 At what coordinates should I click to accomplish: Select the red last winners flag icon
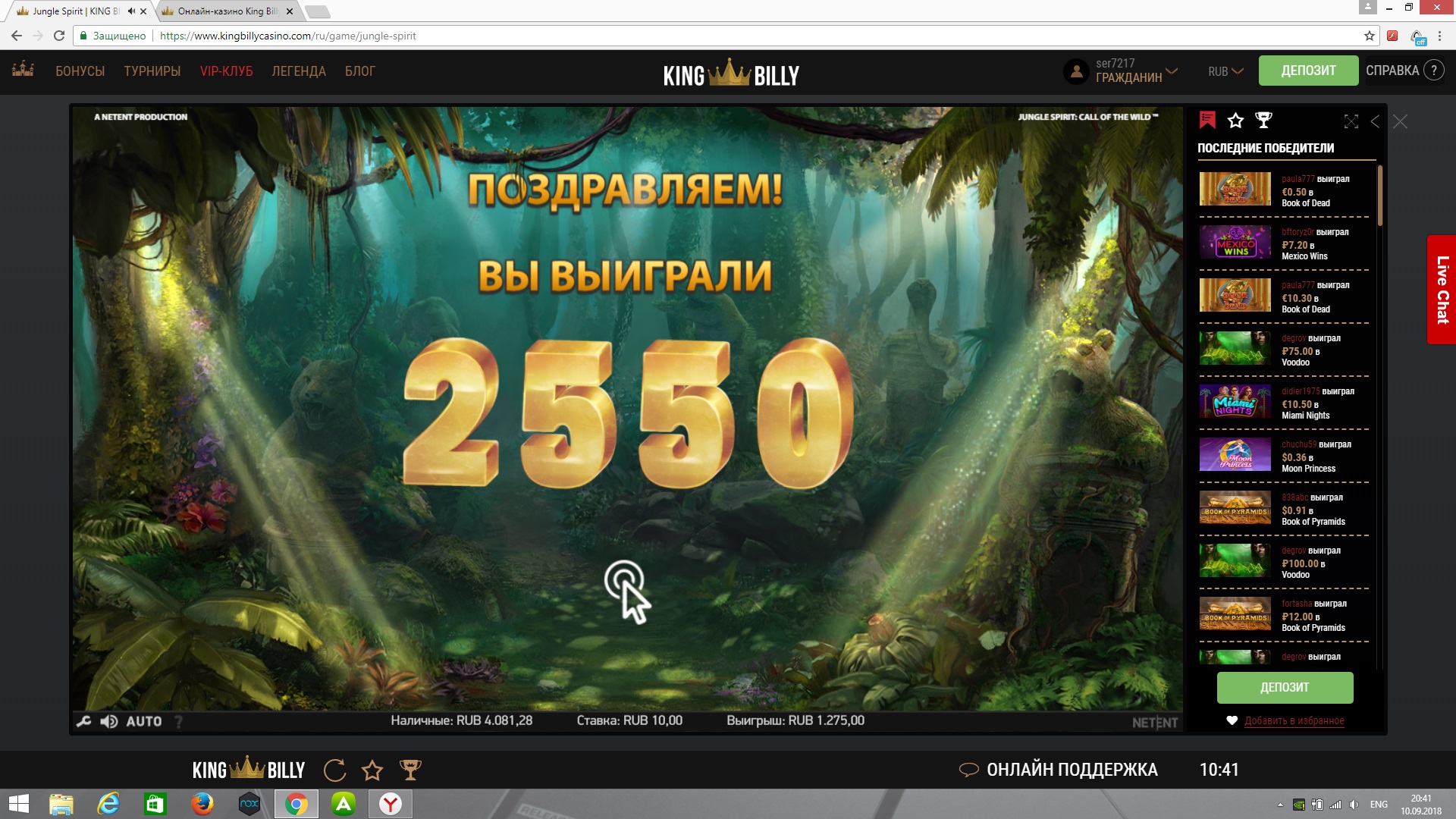pos(1207,120)
